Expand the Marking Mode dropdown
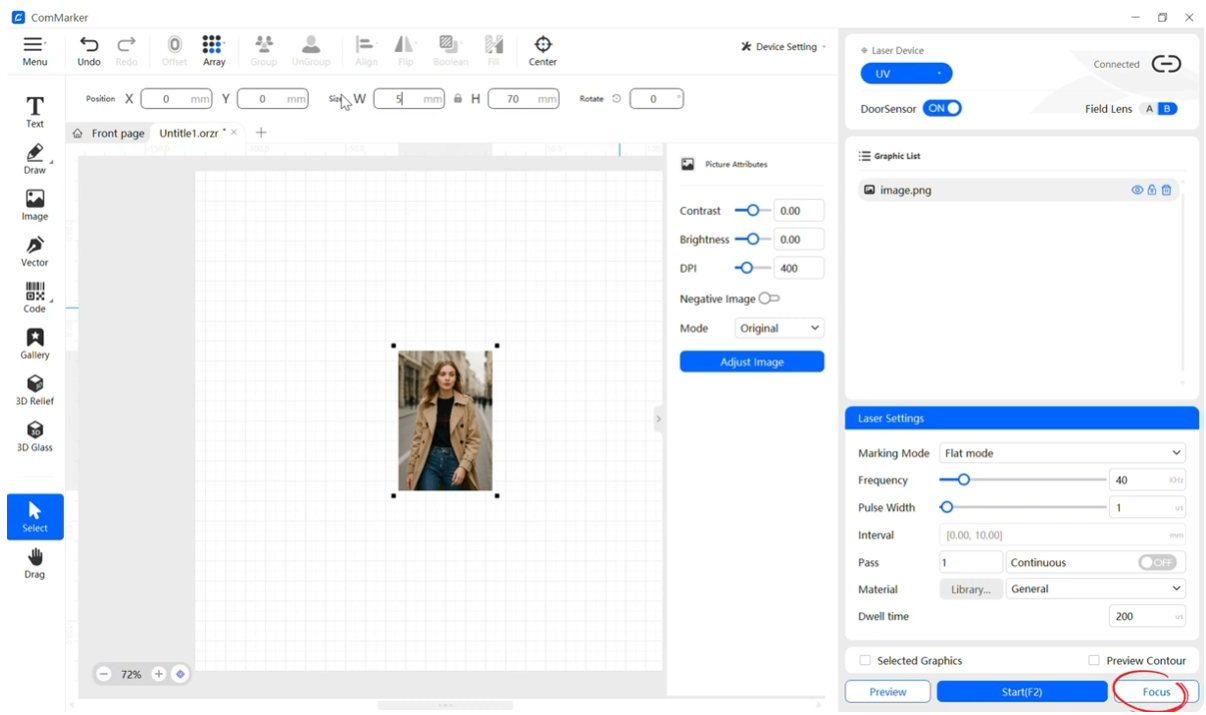Image resolution: width=1206 pixels, height=715 pixels. click(x=1062, y=453)
